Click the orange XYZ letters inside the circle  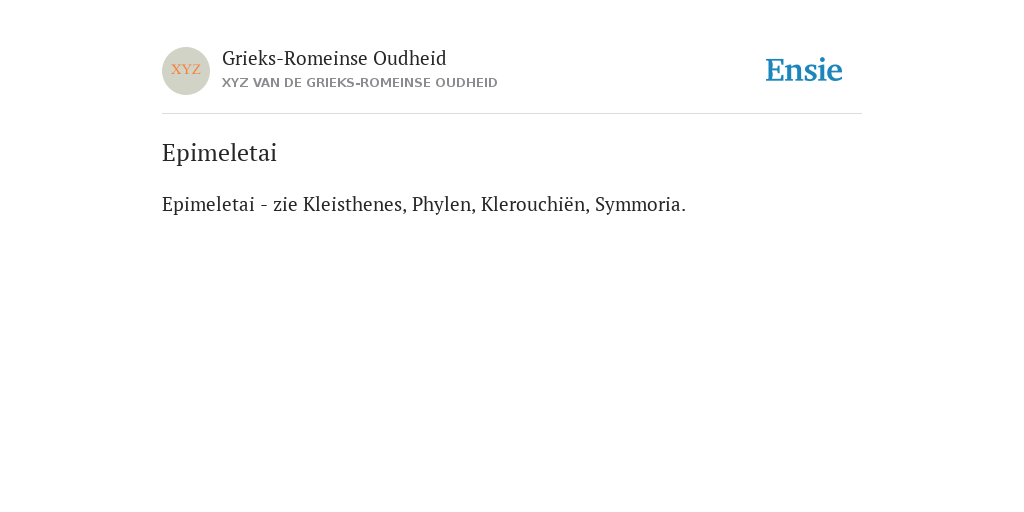click(x=186, y=69)
